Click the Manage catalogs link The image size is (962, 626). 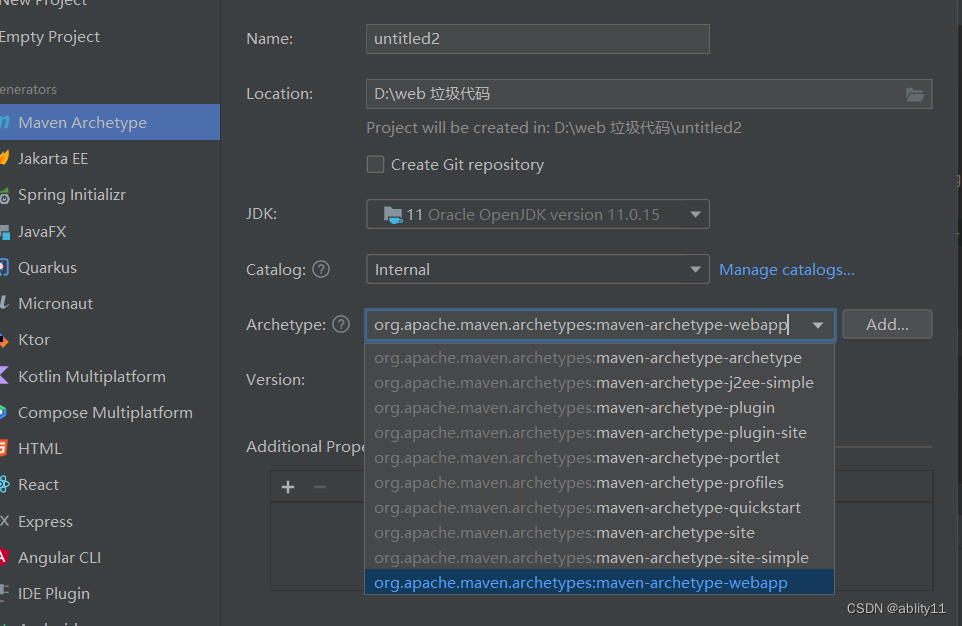(x=787, y=269)
